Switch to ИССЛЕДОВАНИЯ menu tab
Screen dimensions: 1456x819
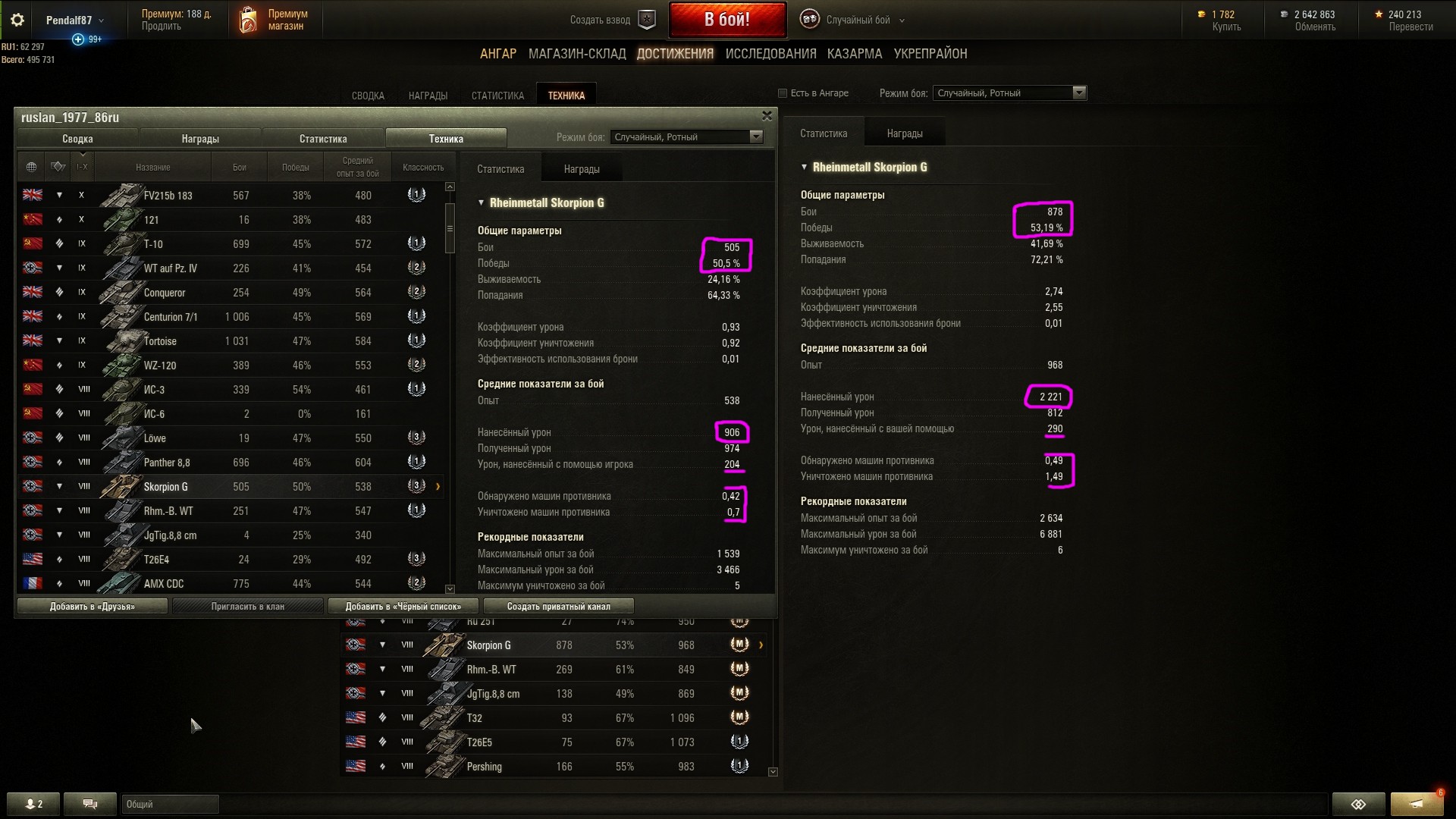[x=770, y=54]
